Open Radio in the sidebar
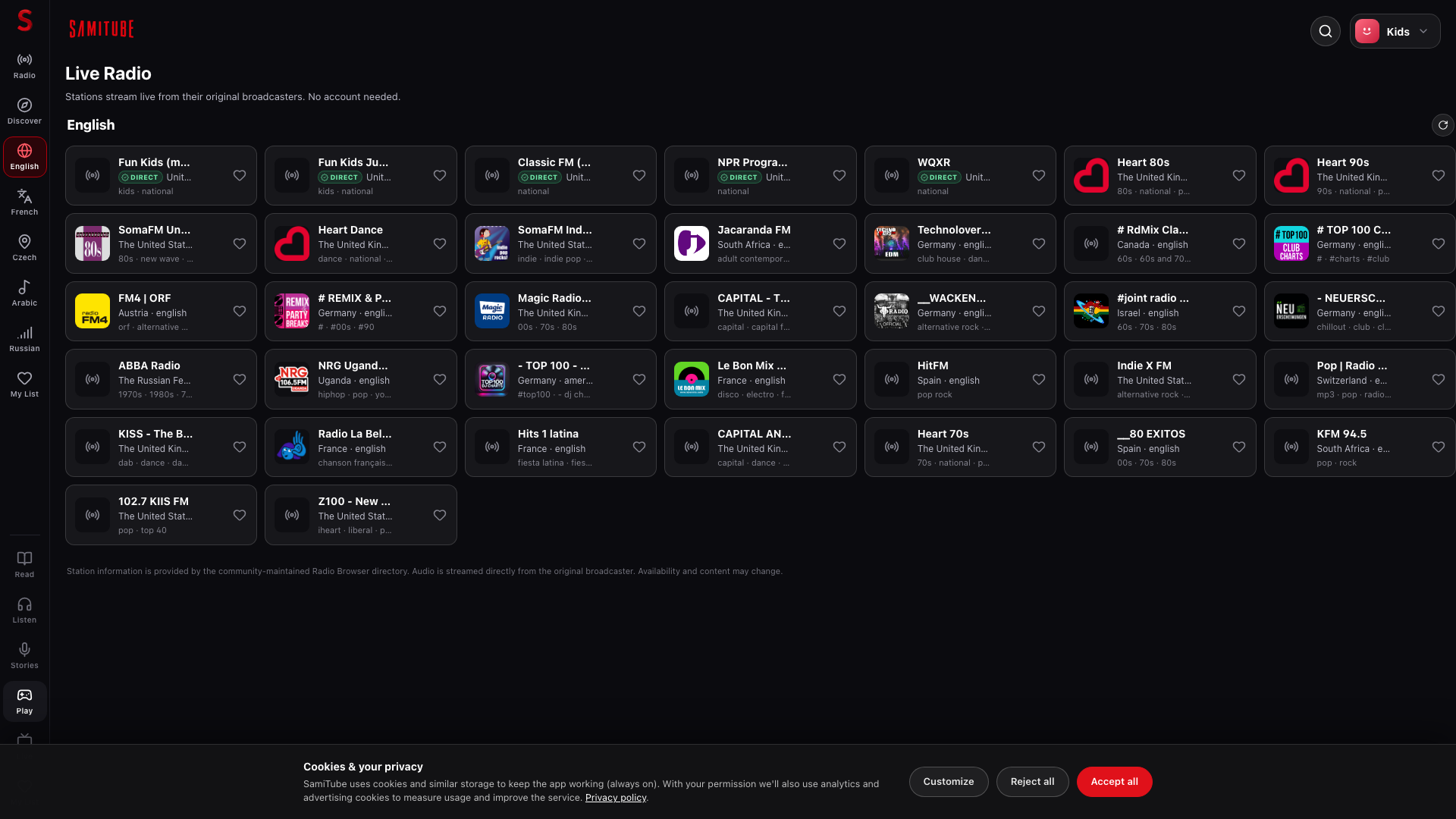Image resolution: width=1456 pixels, height=819 pixels. (24, 66)
